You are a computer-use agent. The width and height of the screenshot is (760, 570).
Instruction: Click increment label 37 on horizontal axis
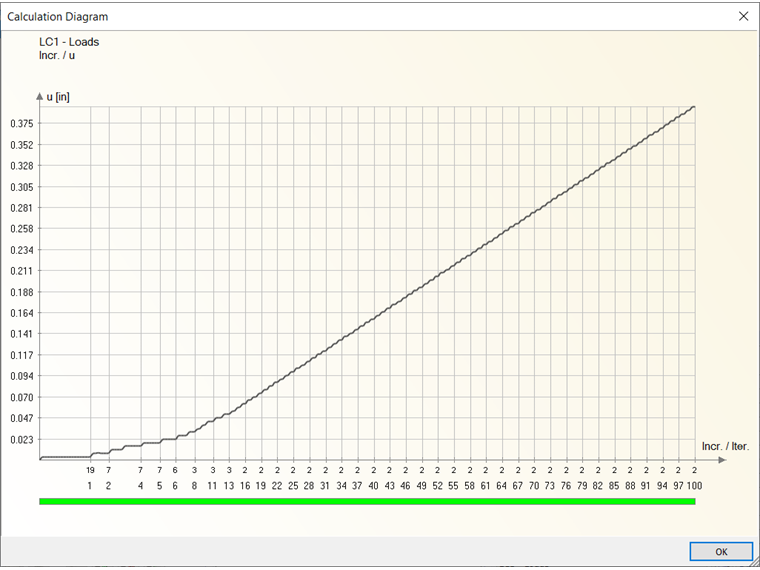pos(357,486)
